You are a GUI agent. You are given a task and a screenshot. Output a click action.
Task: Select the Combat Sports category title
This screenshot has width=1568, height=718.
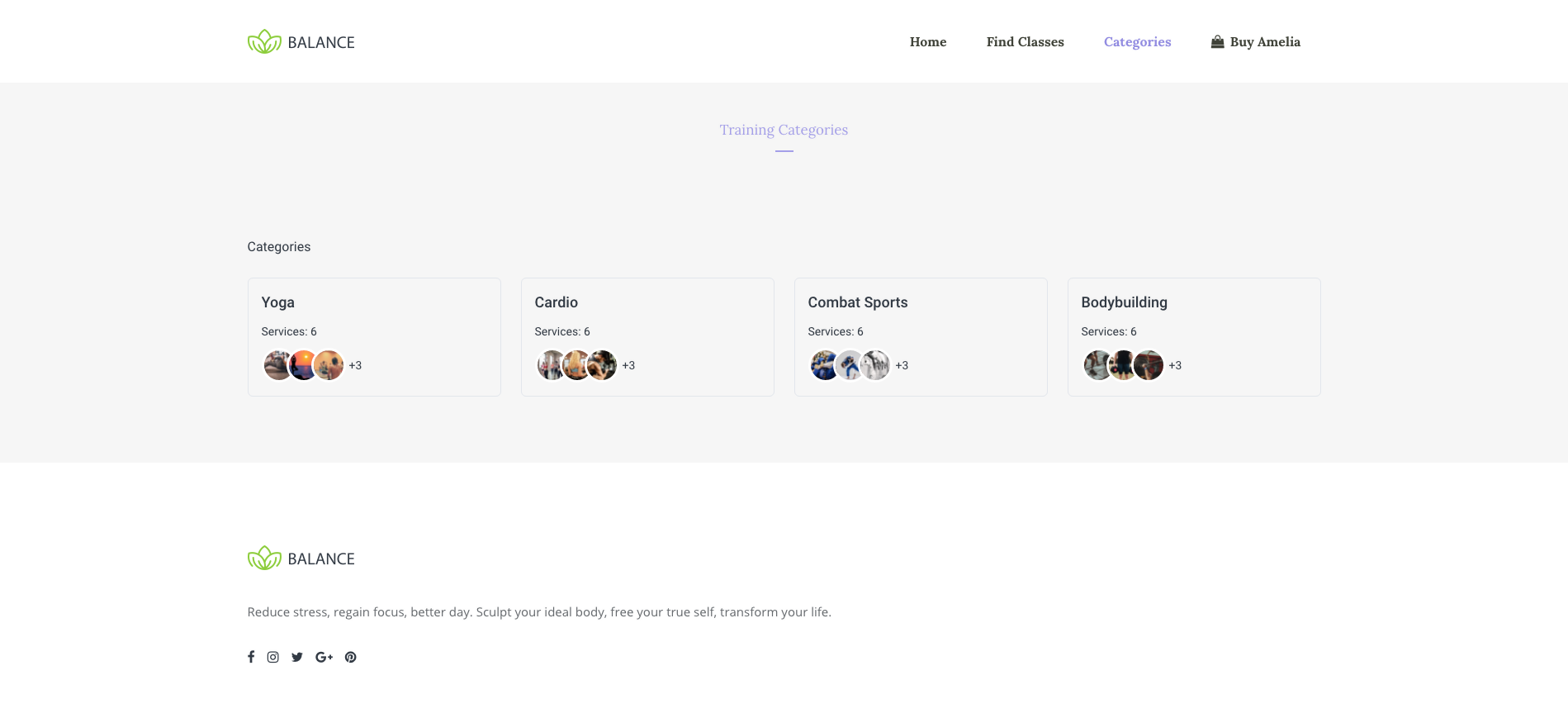click(858, 302)
